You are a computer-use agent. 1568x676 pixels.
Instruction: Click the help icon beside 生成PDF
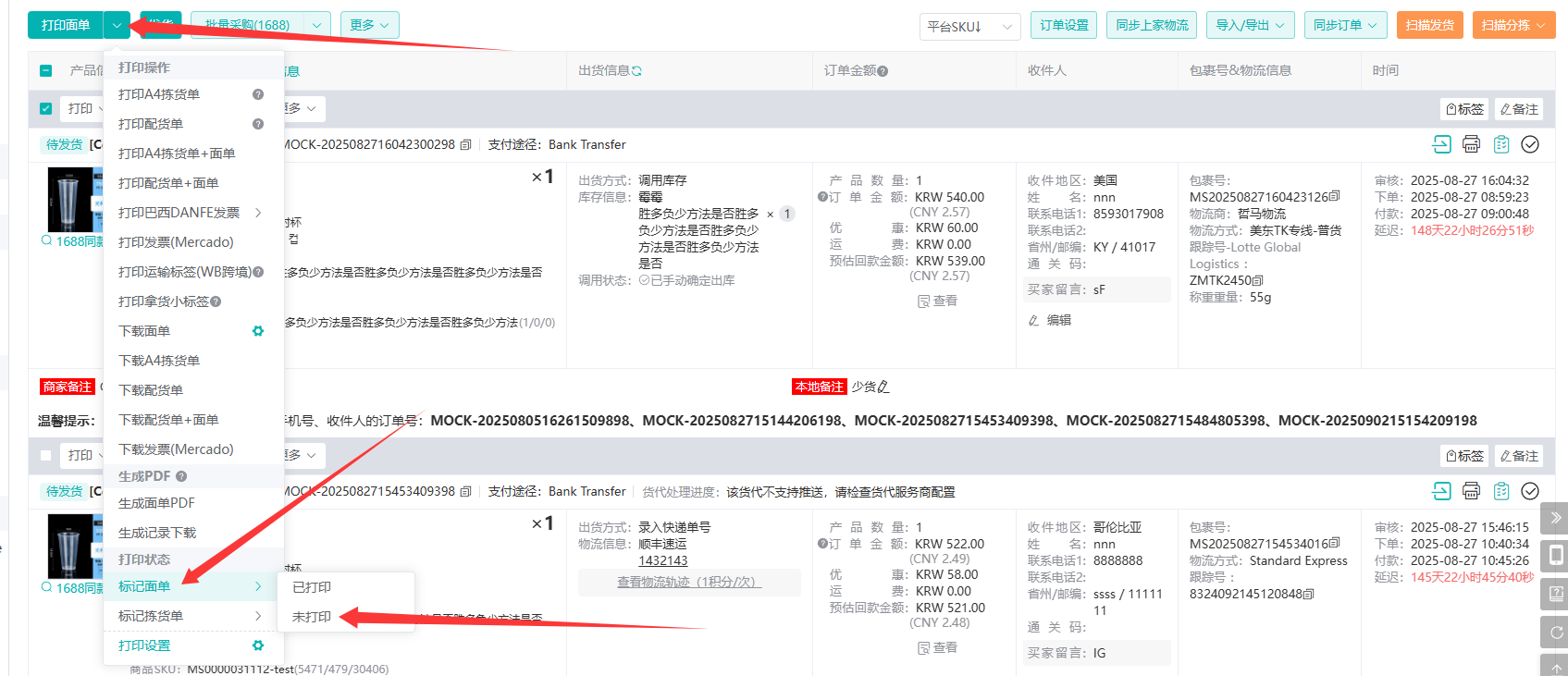pyautogui.click(x=181, y=476)
